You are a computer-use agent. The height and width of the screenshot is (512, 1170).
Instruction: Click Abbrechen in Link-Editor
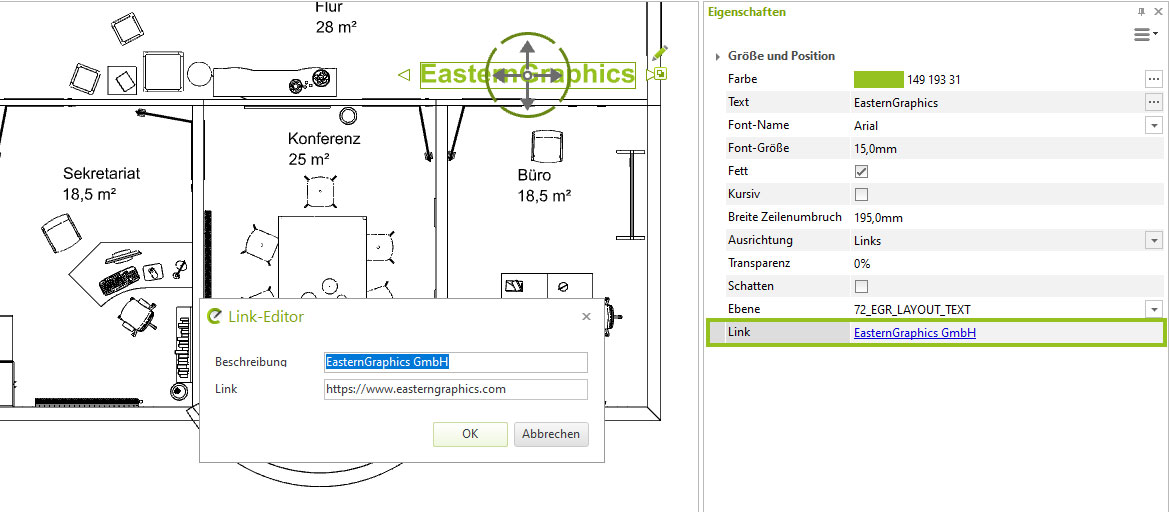(551, 434)
